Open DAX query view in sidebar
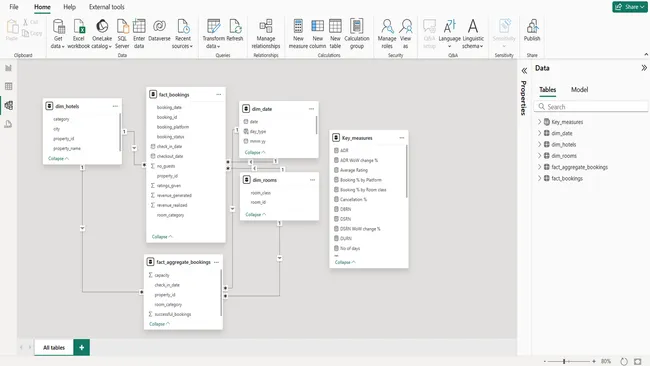This screenshot has width=650, height=366. (8, 124)
